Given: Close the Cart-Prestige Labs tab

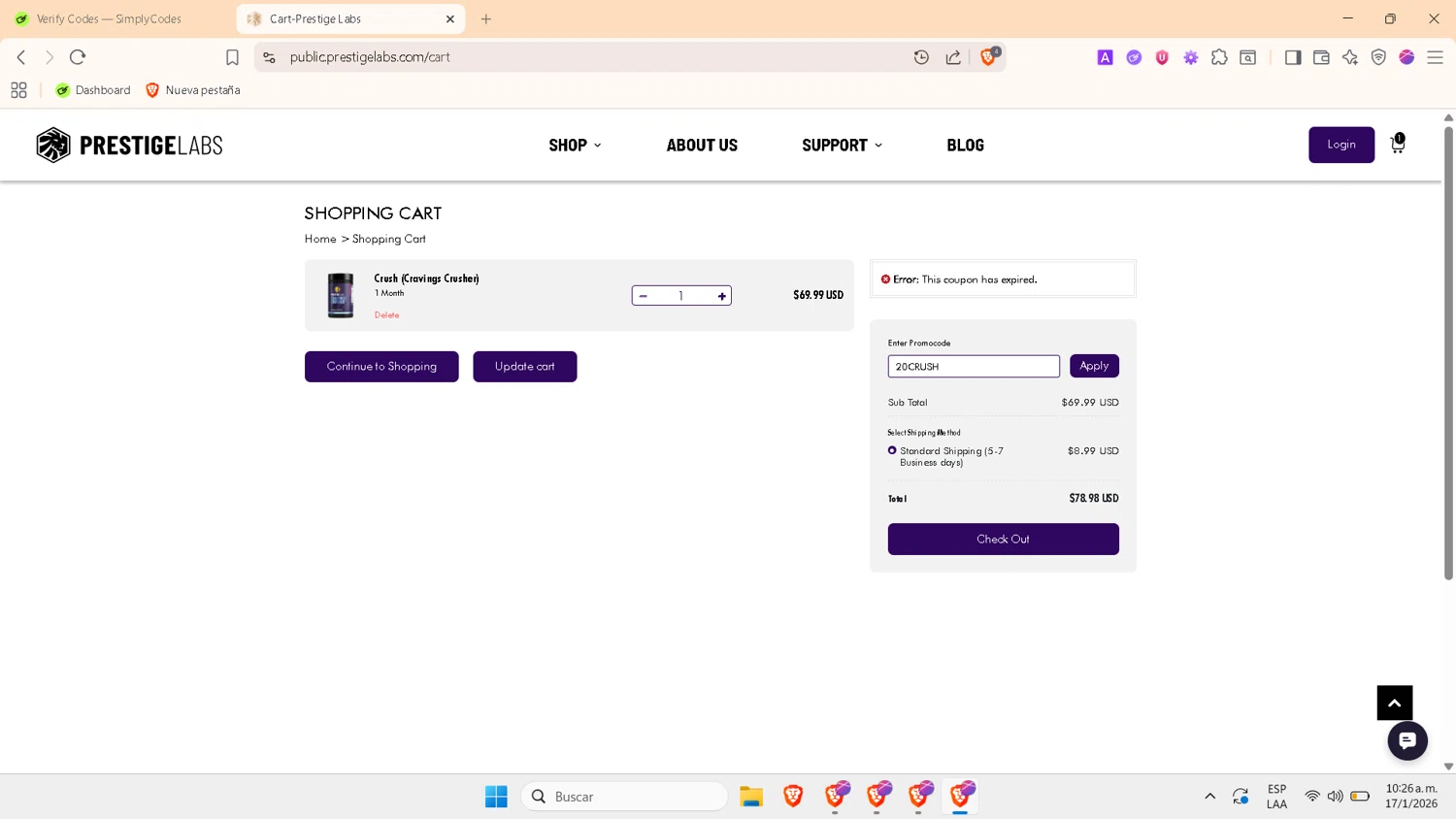Looking at the screenshot, I should 450,18.
